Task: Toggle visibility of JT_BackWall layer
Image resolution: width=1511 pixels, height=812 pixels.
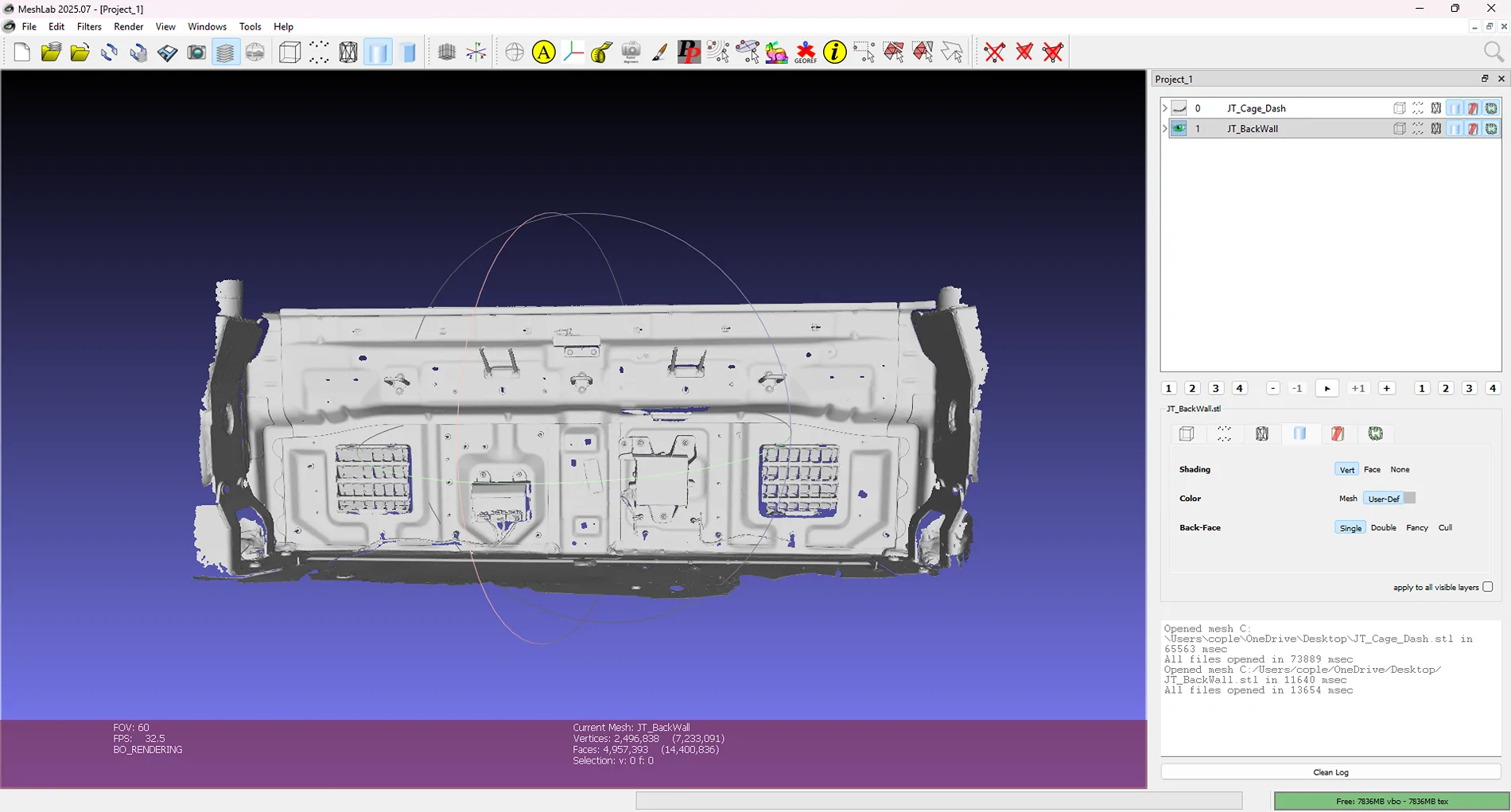Action: tap(1179, 129)
